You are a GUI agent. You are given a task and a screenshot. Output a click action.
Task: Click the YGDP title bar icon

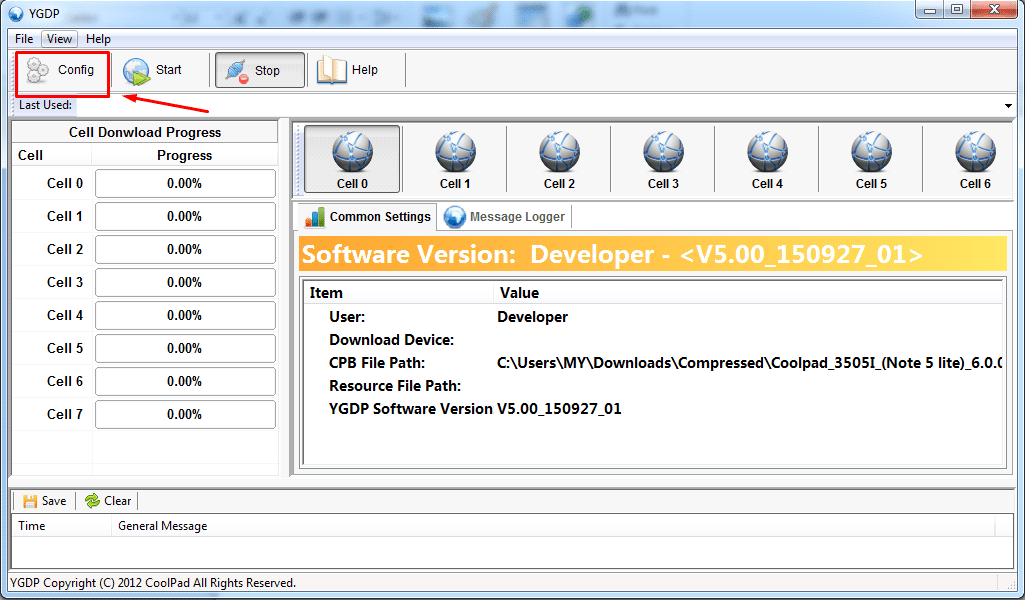(x=16, y=13)
